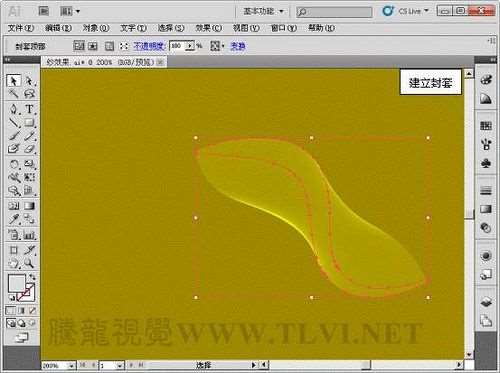The image size is (500, 373).
Task: Click the 不透明度 opacity link
Action: point(149,46)
